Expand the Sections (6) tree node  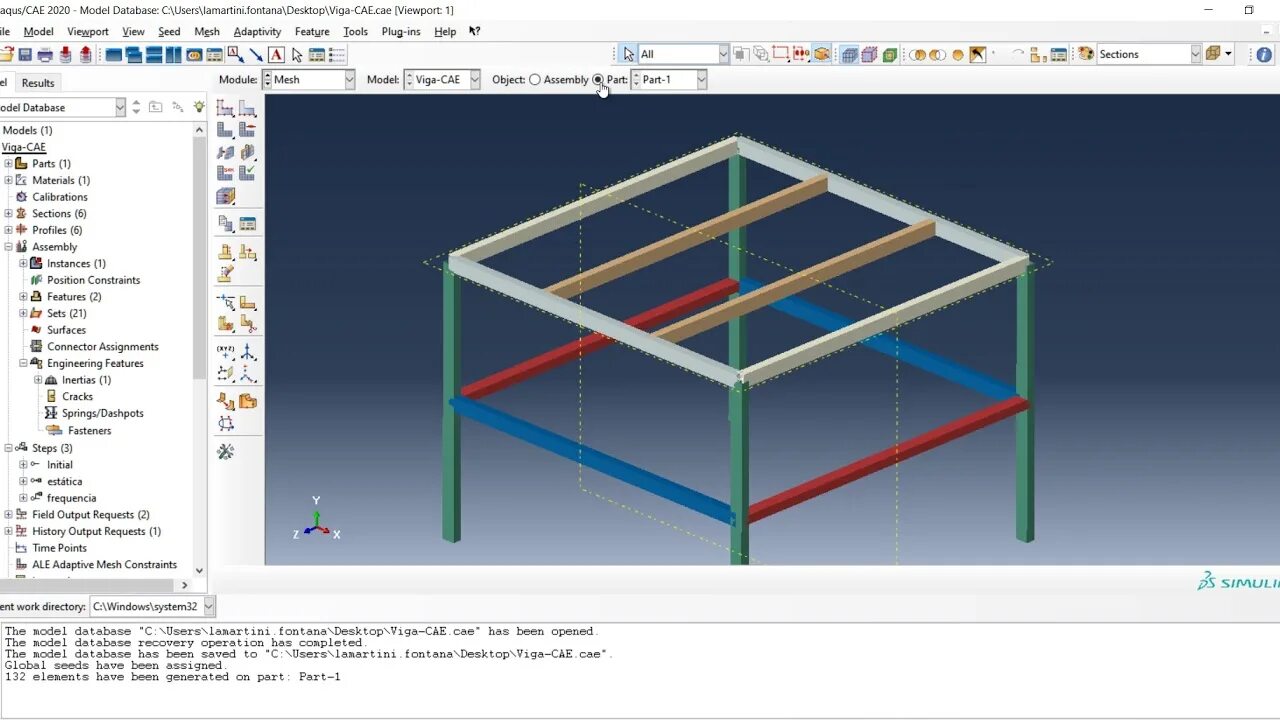click(x=8, y=213)
